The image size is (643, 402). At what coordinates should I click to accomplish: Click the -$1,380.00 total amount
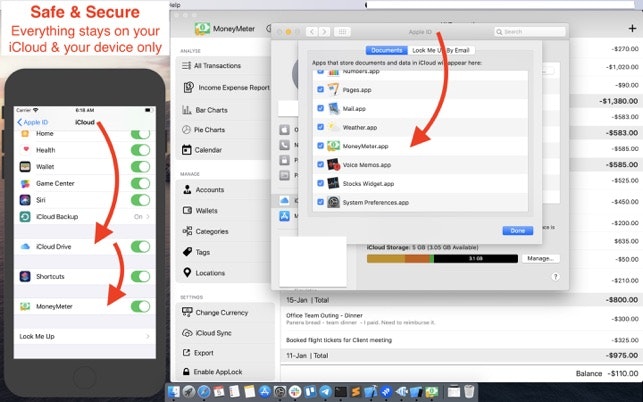[618, 101]
